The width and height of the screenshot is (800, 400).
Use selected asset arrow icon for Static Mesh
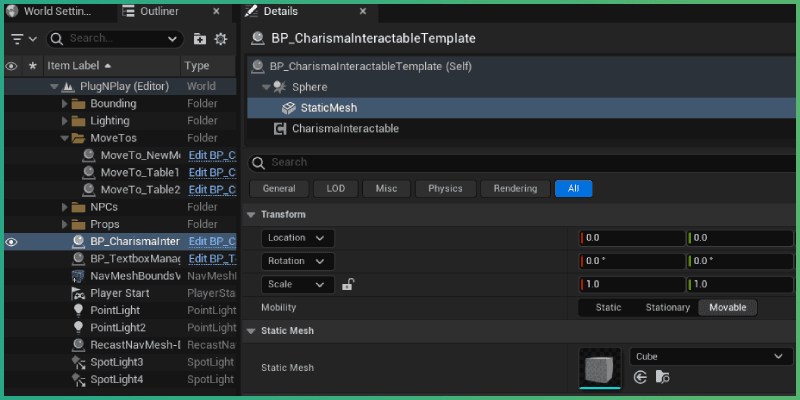[x=641, y=378]
